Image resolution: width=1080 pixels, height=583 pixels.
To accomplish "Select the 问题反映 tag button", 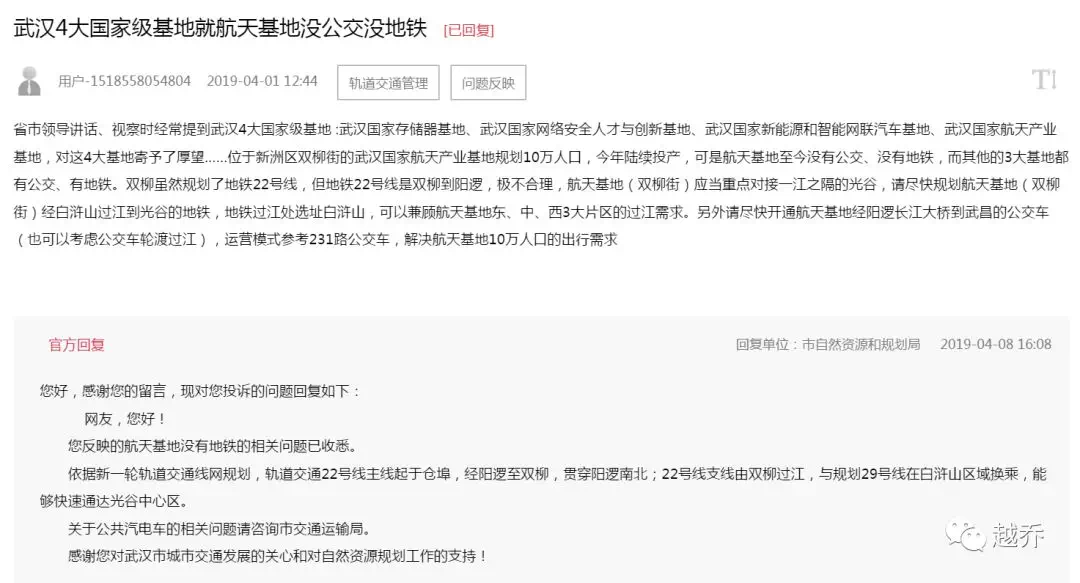I will (488, 83).
